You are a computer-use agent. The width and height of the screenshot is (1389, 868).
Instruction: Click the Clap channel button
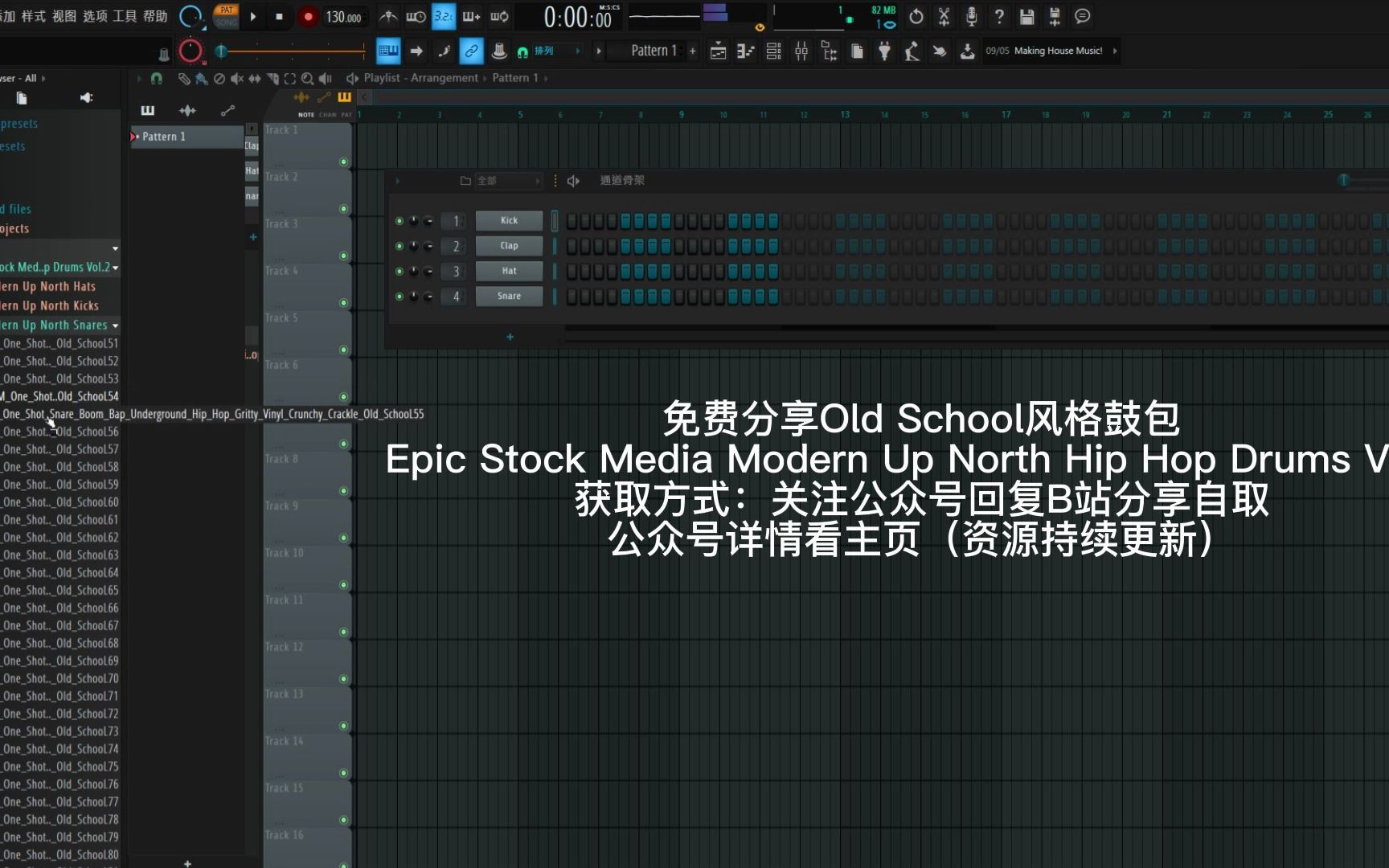coord(510,246)
